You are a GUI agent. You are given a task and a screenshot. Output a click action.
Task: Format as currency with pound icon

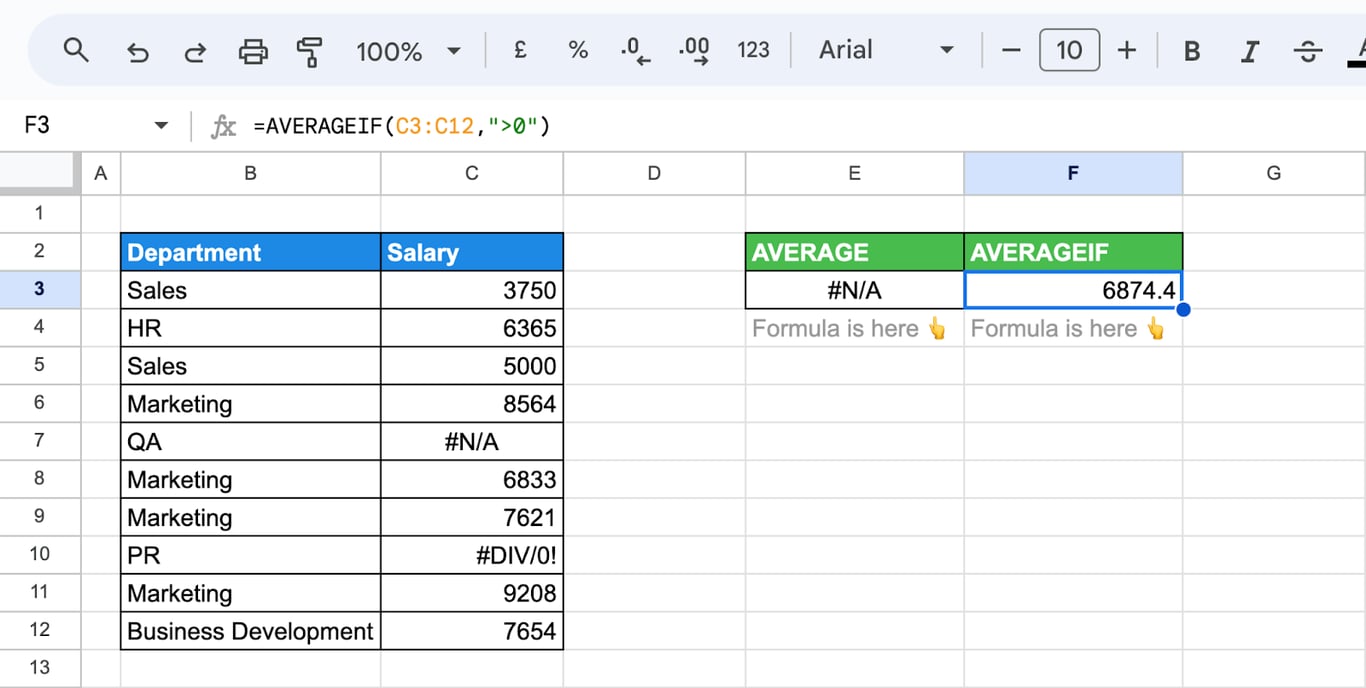(520, 50)
